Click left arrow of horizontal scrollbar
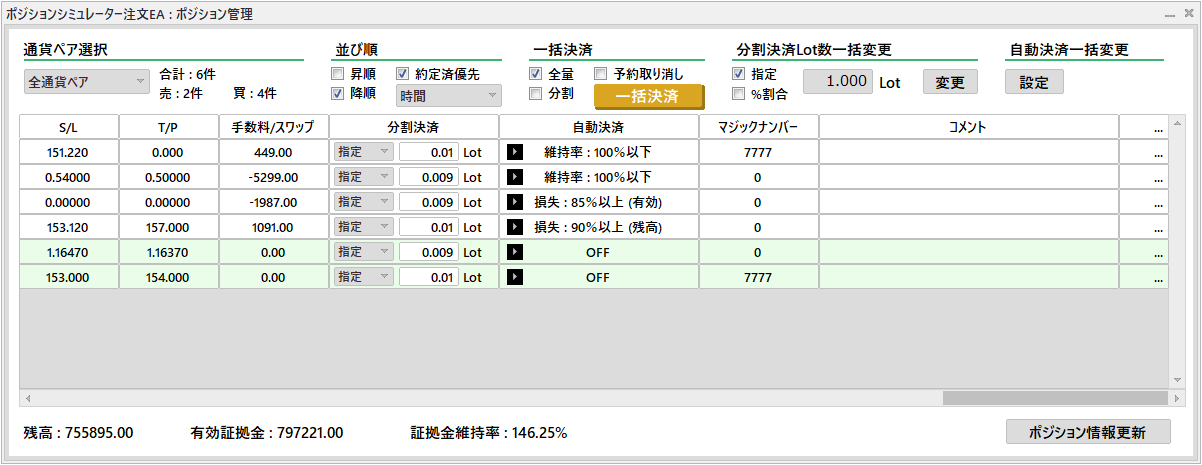This screenshot has width=1202, height=465. [28, 398]
